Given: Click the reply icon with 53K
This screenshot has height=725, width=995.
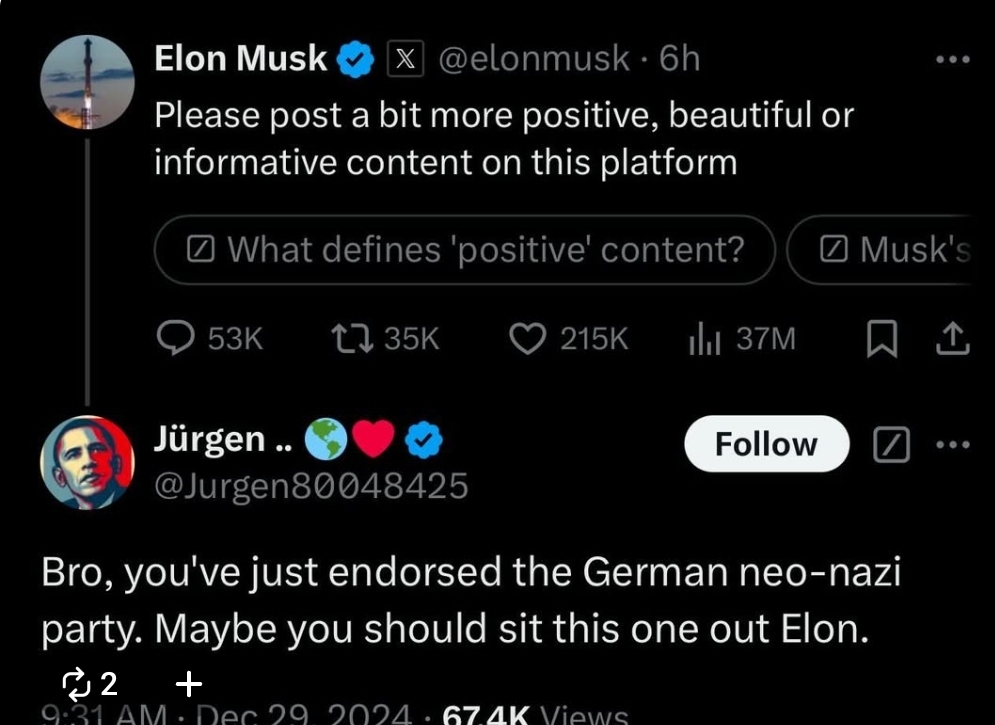Looking at the screenshot, I should 177,340.
